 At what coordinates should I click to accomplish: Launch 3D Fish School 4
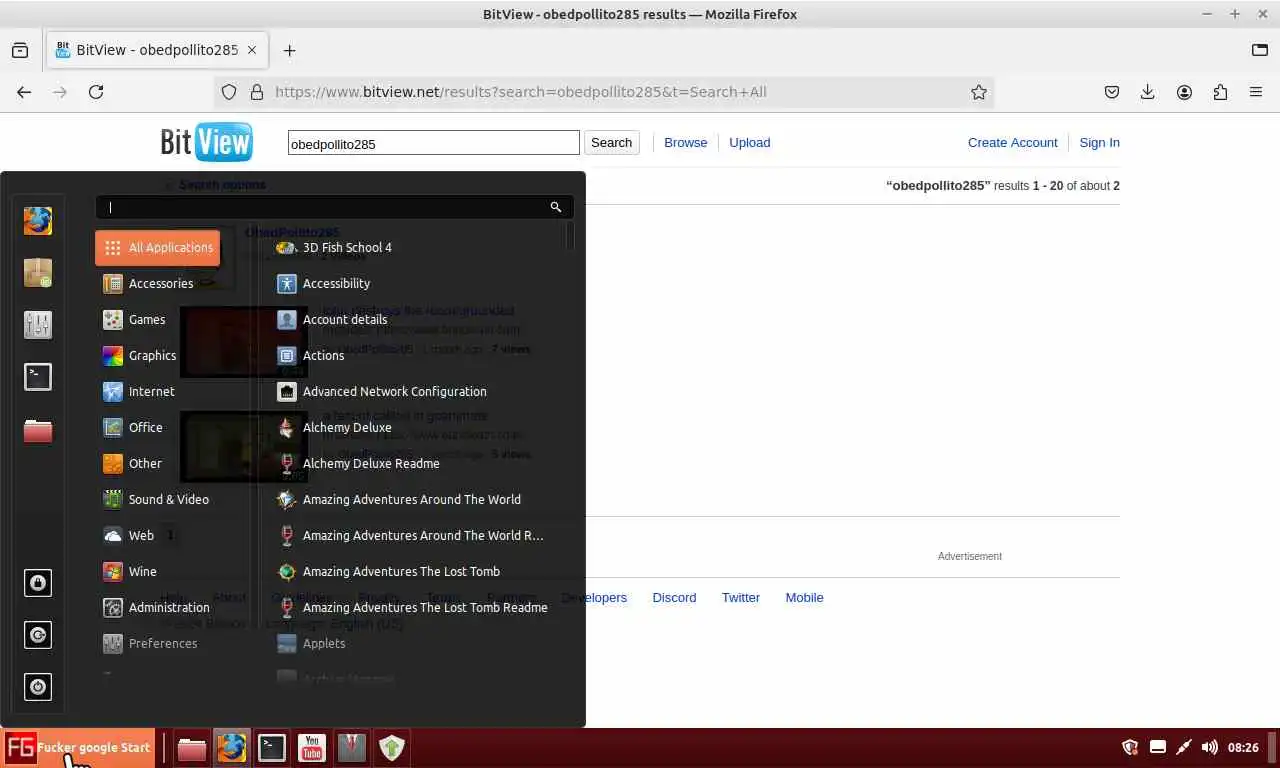(x=415, y=247)
